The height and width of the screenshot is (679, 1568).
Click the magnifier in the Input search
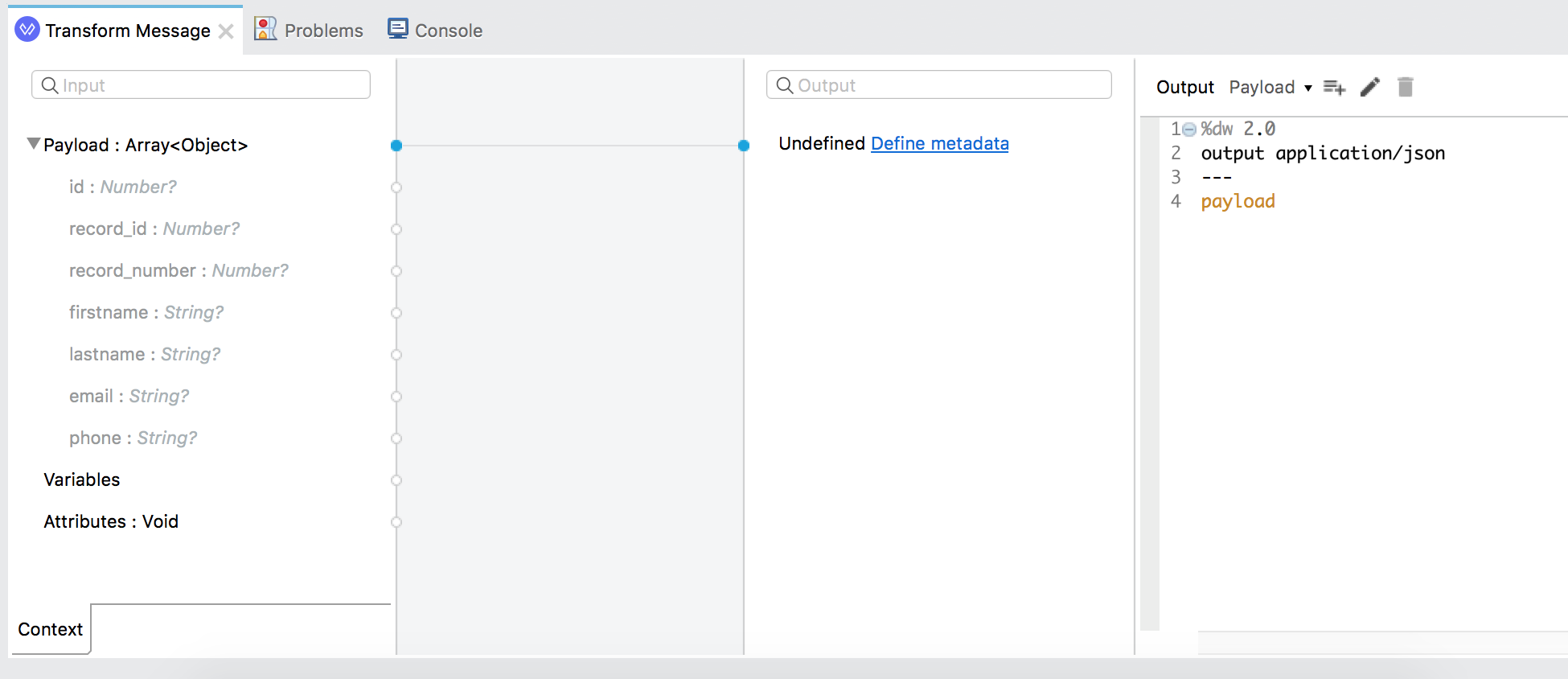(50, 85)
